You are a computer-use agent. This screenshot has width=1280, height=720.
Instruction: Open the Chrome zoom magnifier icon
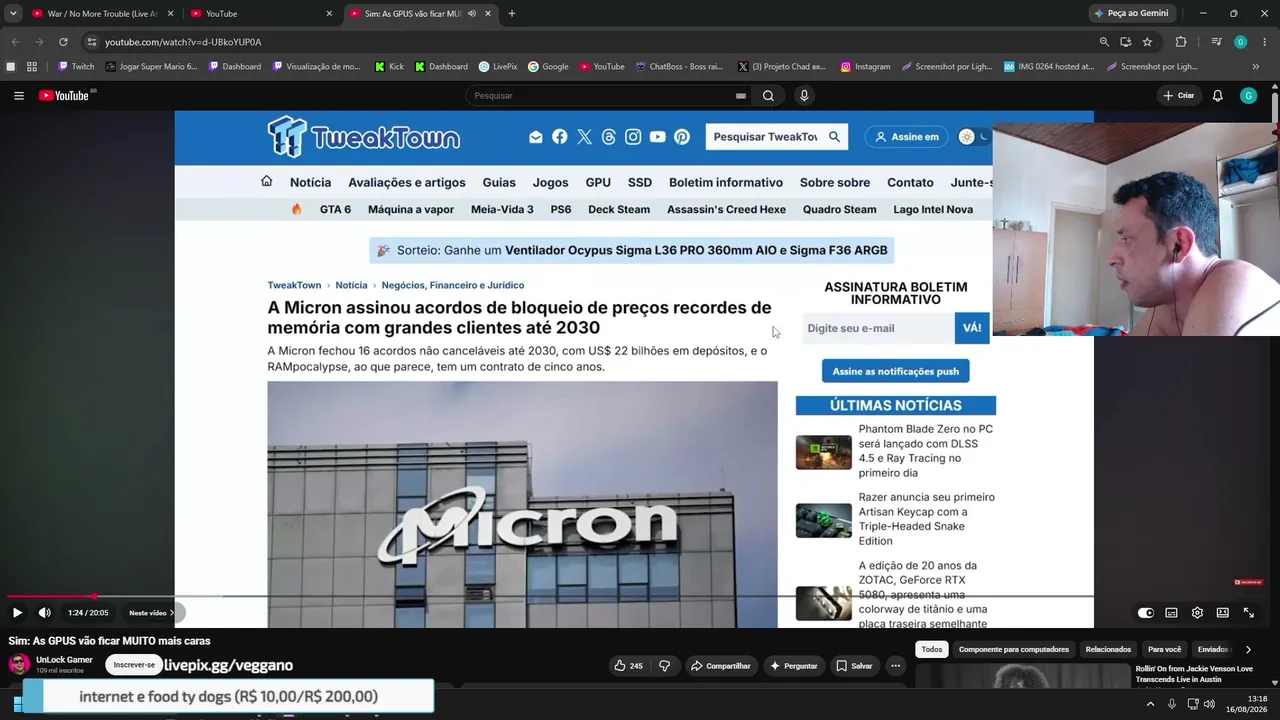click(x=1104, y=42)
